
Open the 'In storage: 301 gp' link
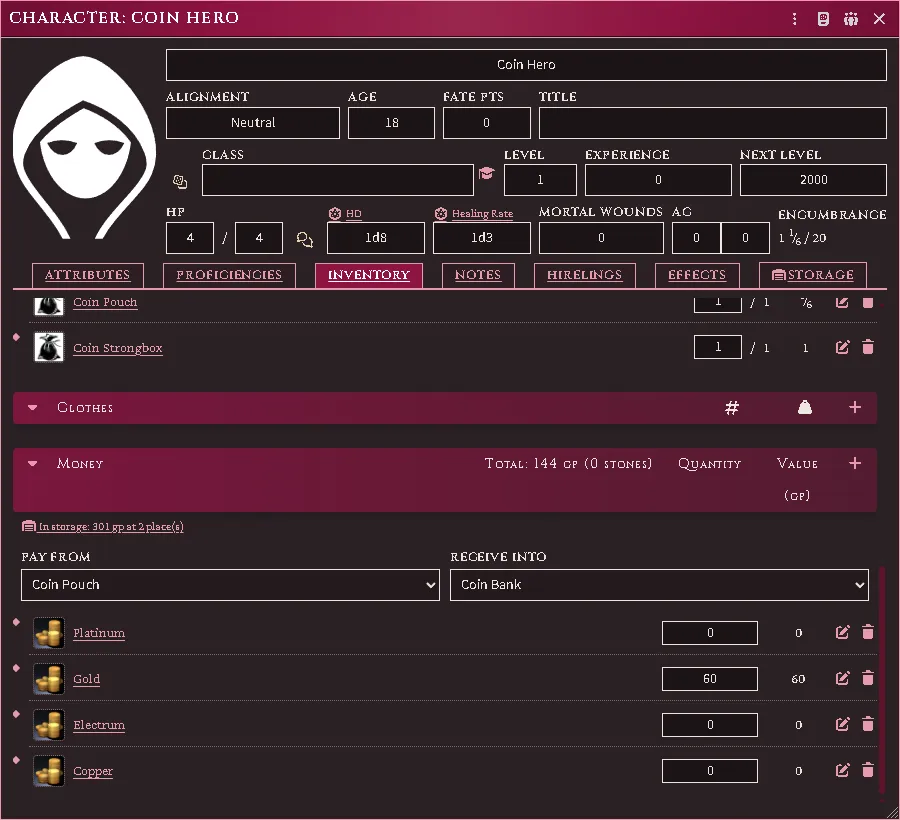tap(103, 526)
